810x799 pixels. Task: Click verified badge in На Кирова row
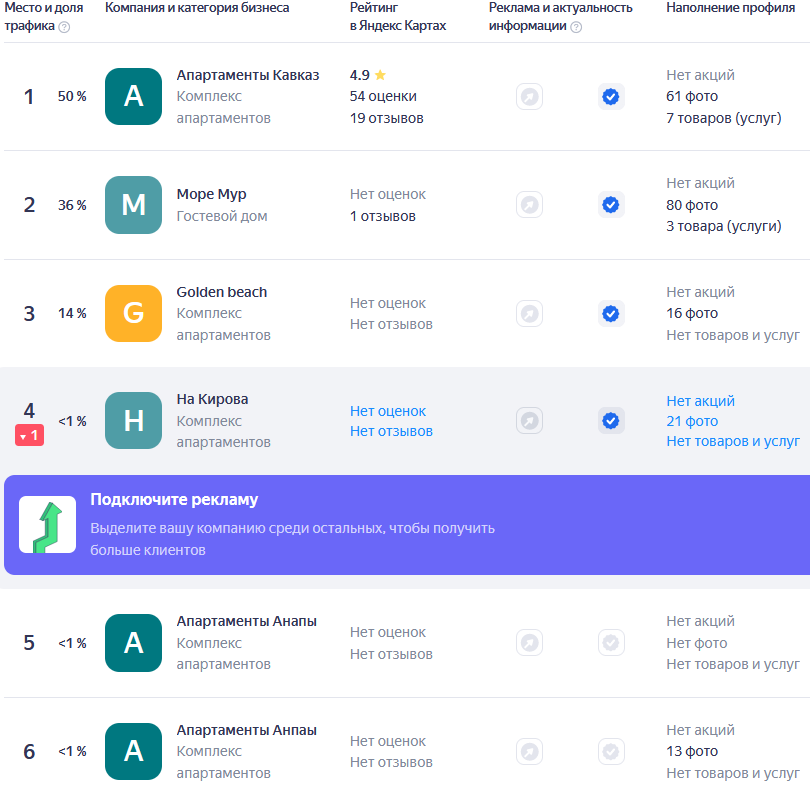[x=611, y=420]
